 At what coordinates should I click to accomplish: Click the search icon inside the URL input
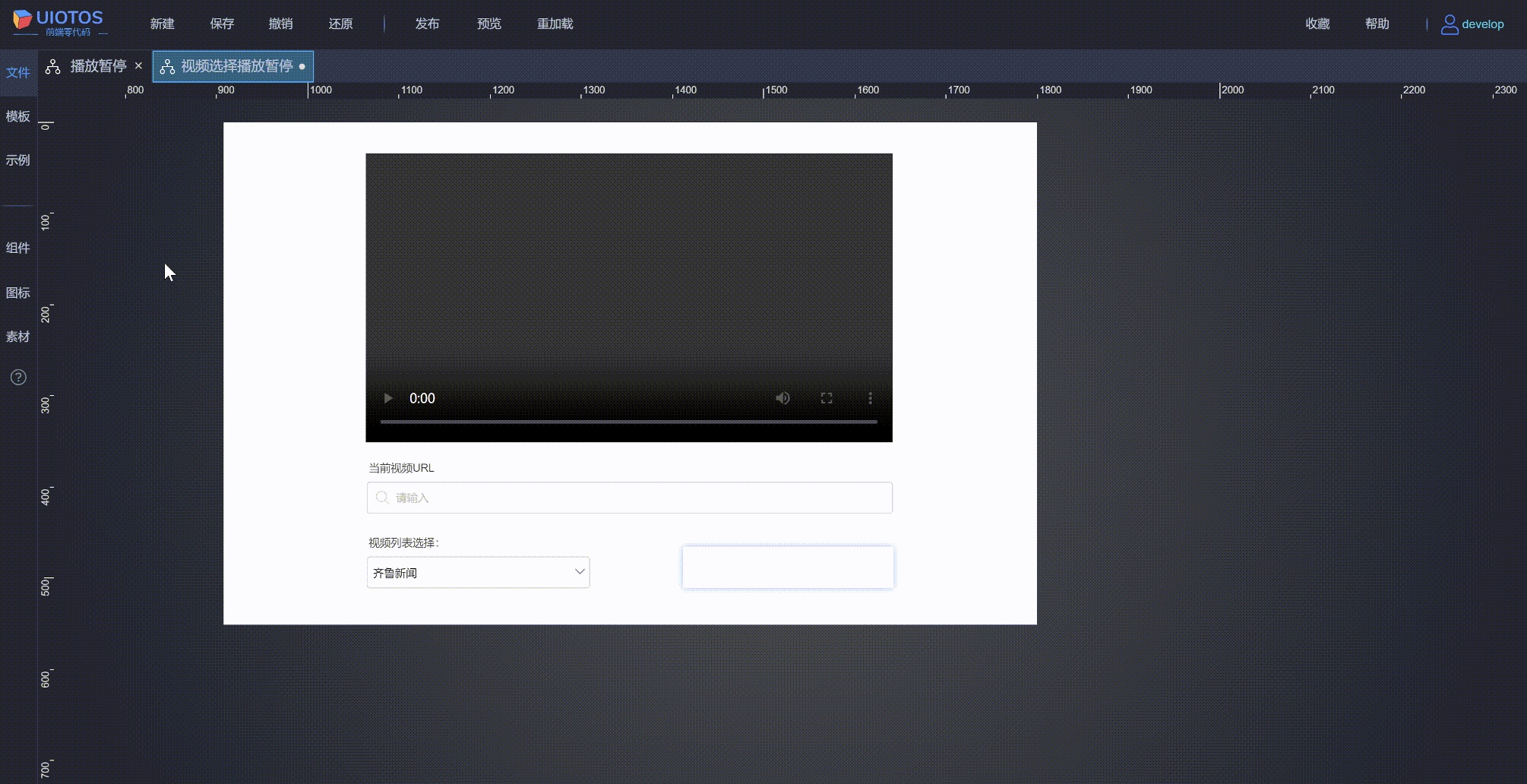(x=382, y=498)
